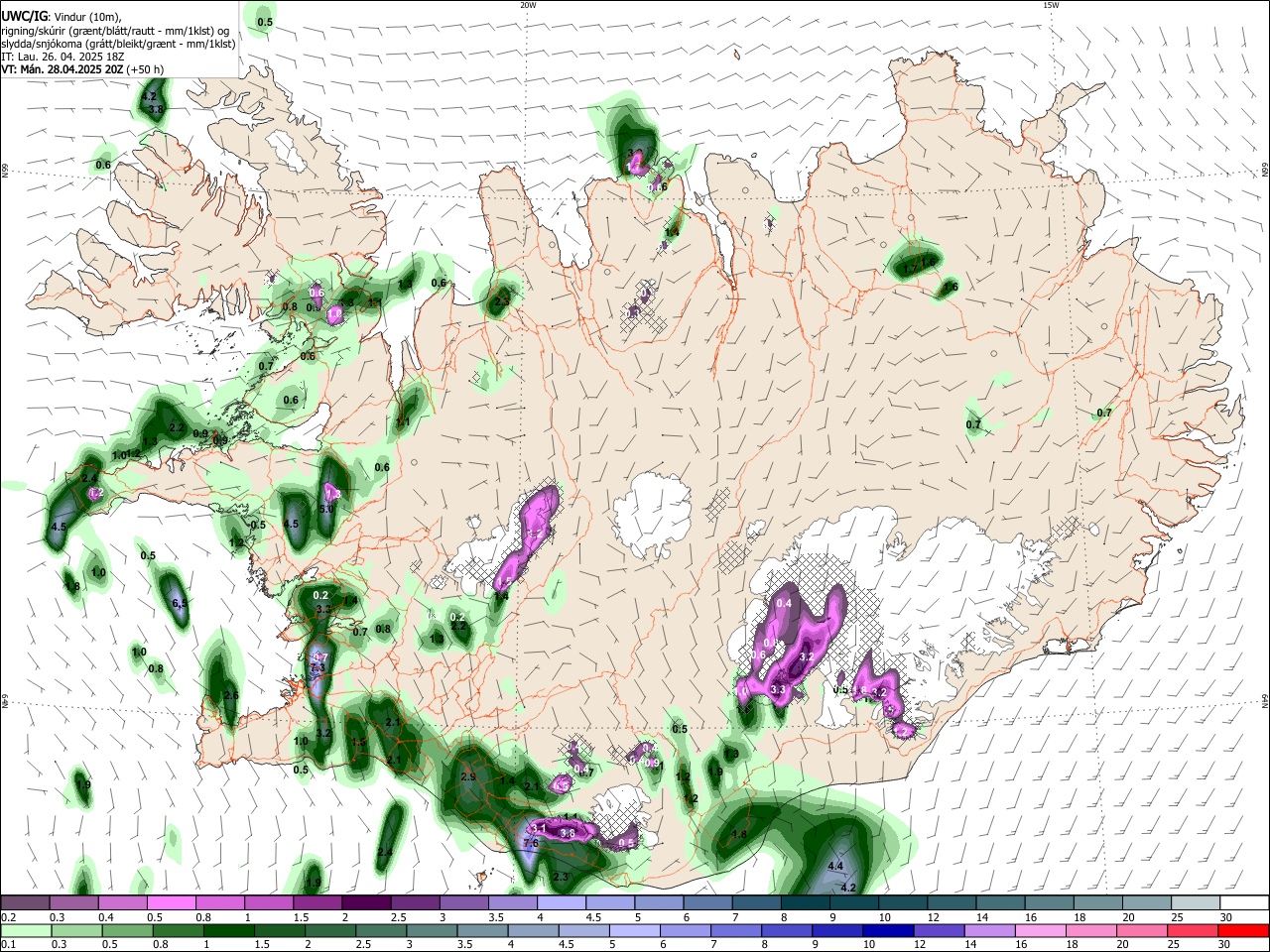Viewport: 1270px width, 952px height.
Task: Click the '3.8' precipitation value
Action: (x=156, y=110)
